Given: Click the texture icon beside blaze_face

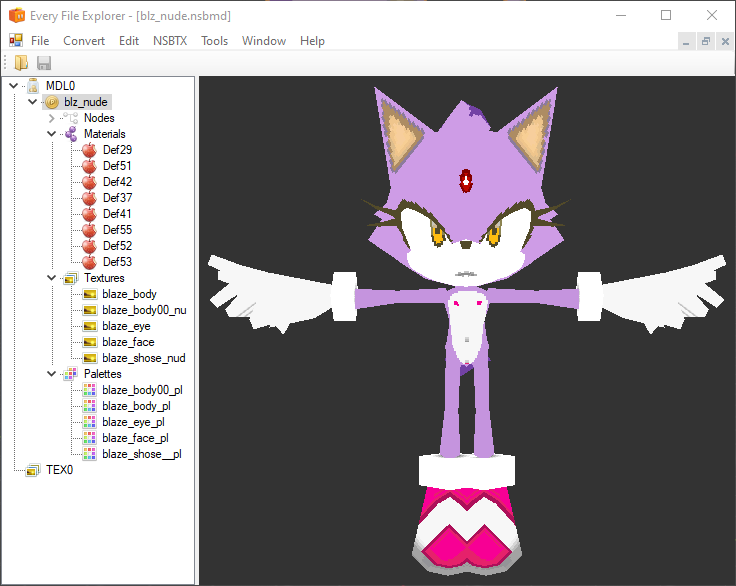Looking at the screenshot, I should pos(90,342).
